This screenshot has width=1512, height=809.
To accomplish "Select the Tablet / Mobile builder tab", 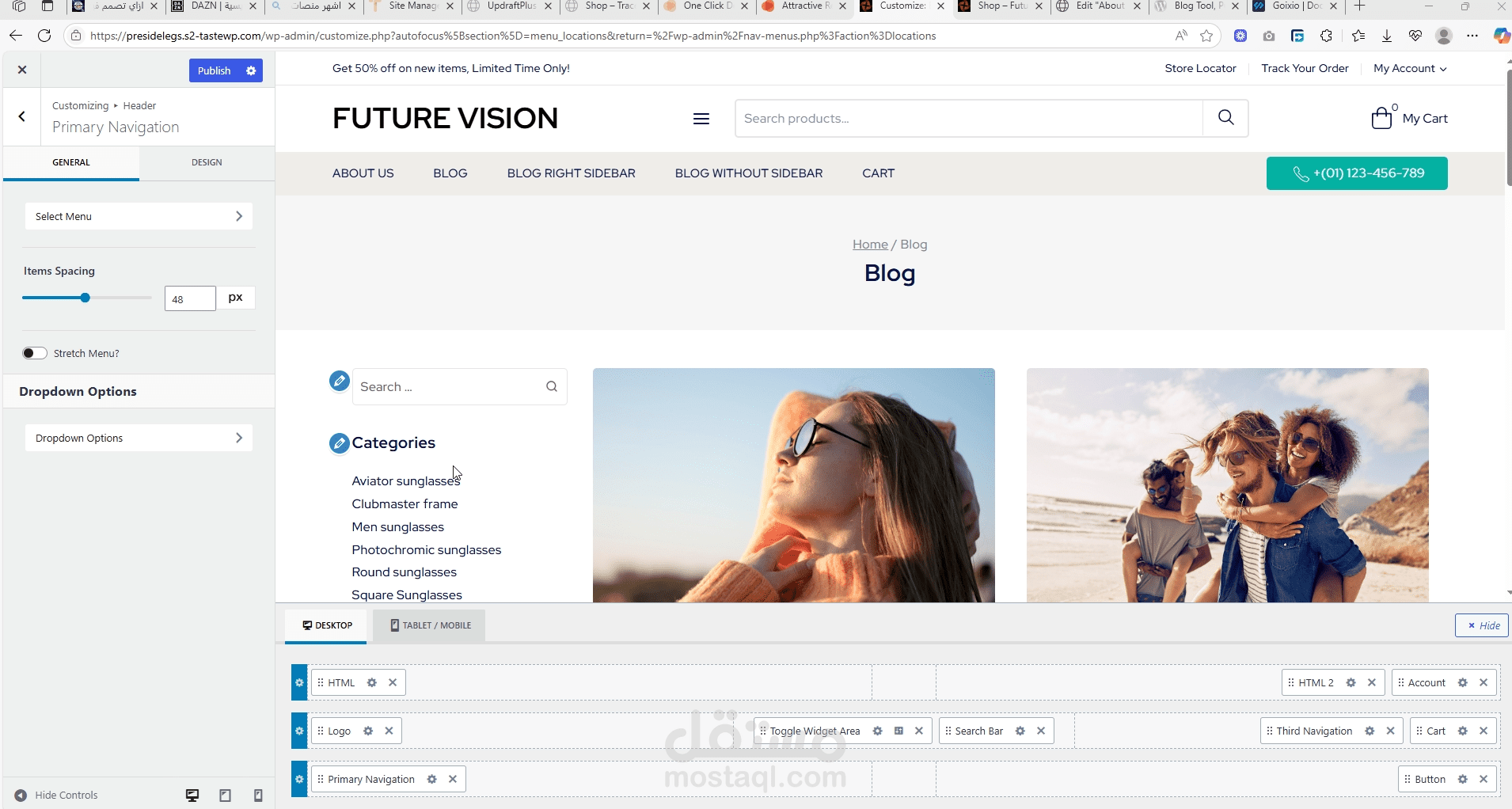I will point(431,625).
